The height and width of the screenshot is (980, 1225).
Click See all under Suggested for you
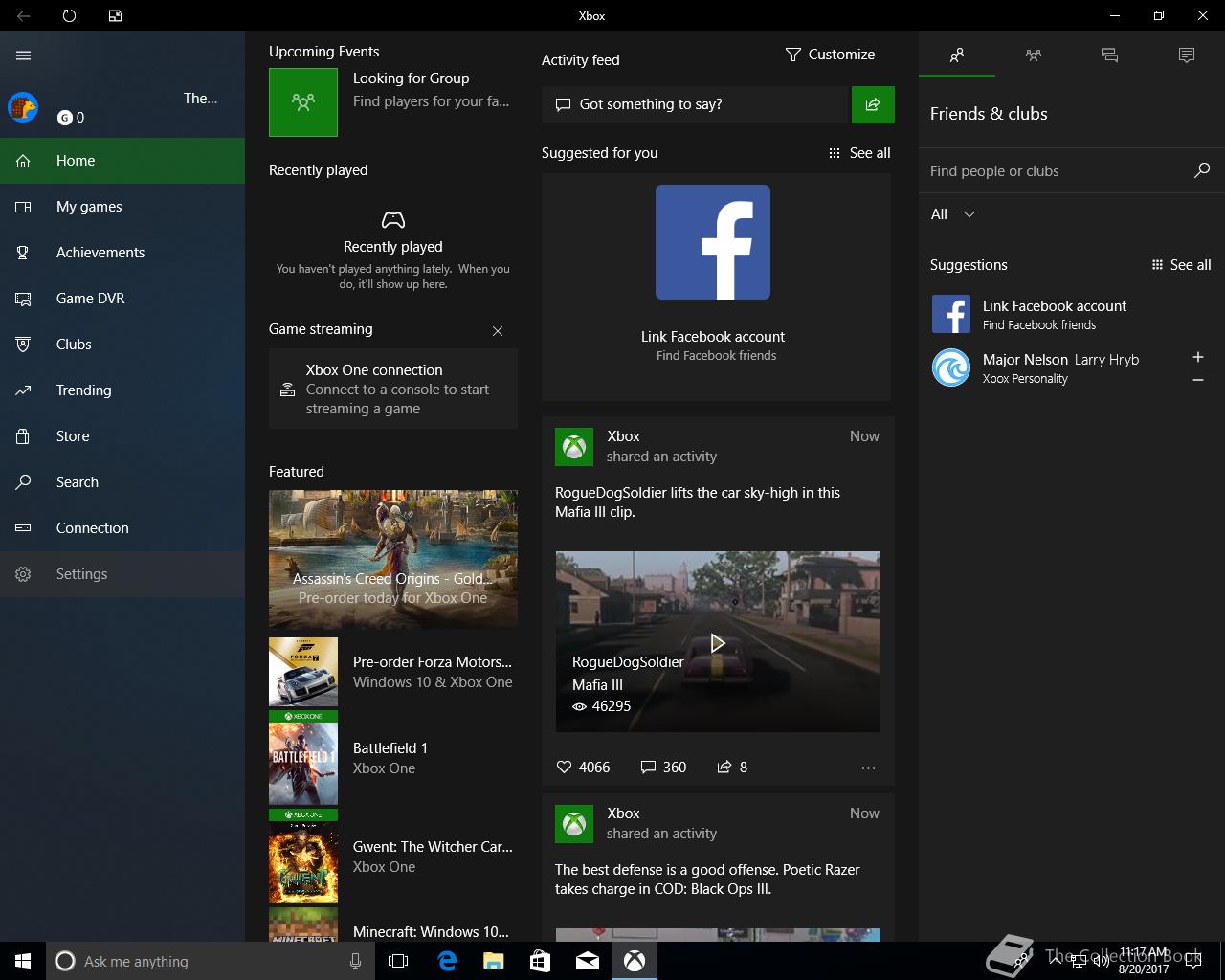tap(859, 153)
